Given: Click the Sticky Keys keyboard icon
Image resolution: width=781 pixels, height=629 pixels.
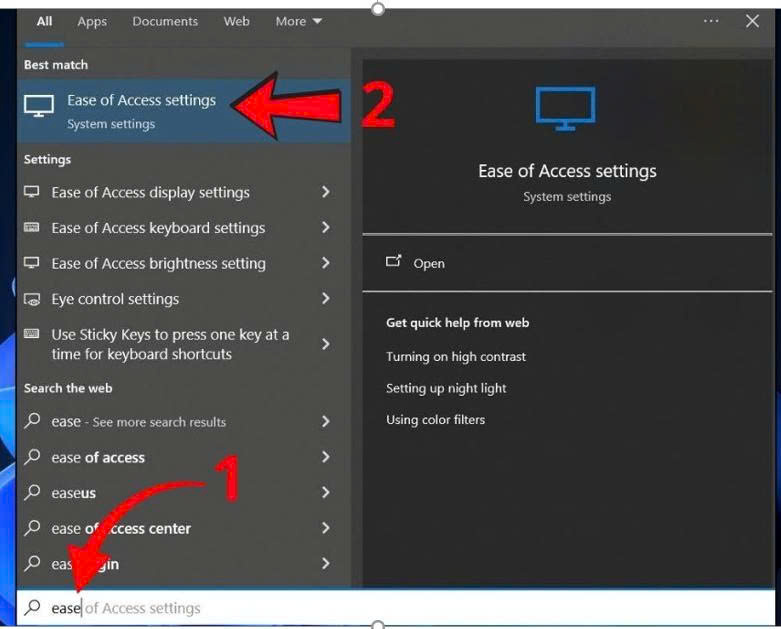Looking at the screenshot, I should tap(33, 335).
